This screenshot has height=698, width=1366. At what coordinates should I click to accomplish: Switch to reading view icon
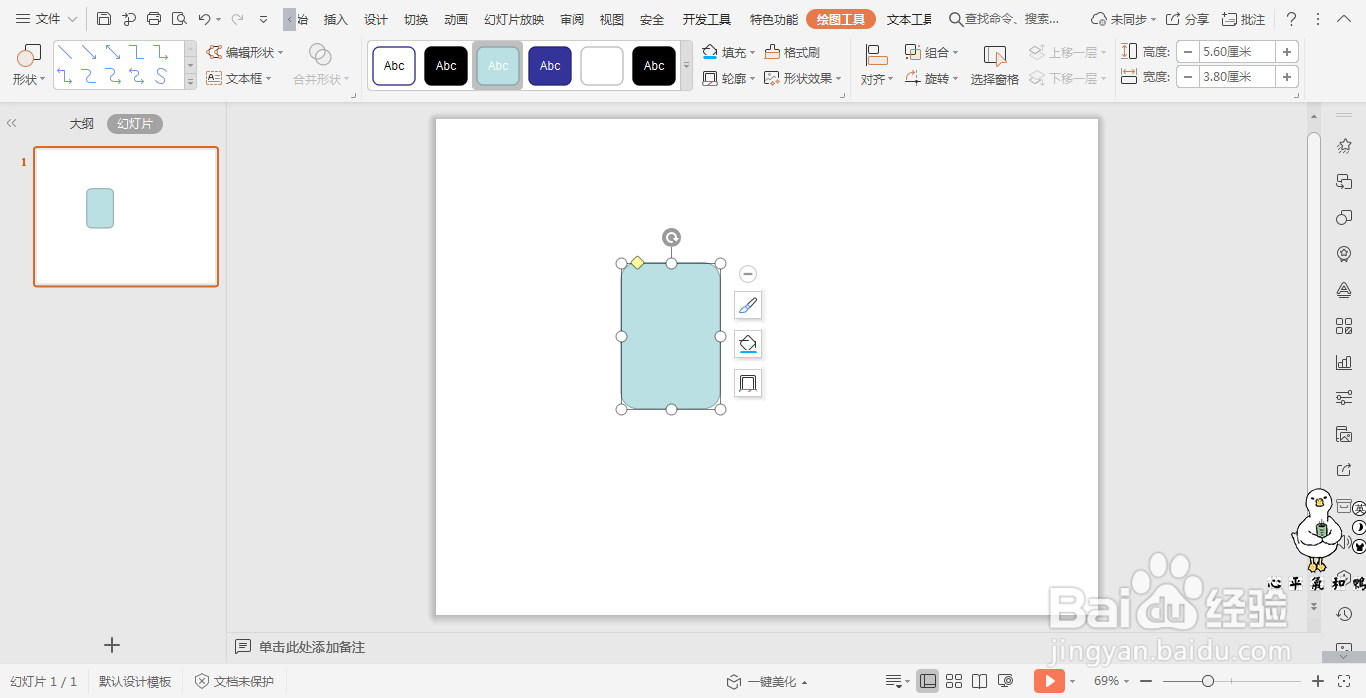coord(980,681)
